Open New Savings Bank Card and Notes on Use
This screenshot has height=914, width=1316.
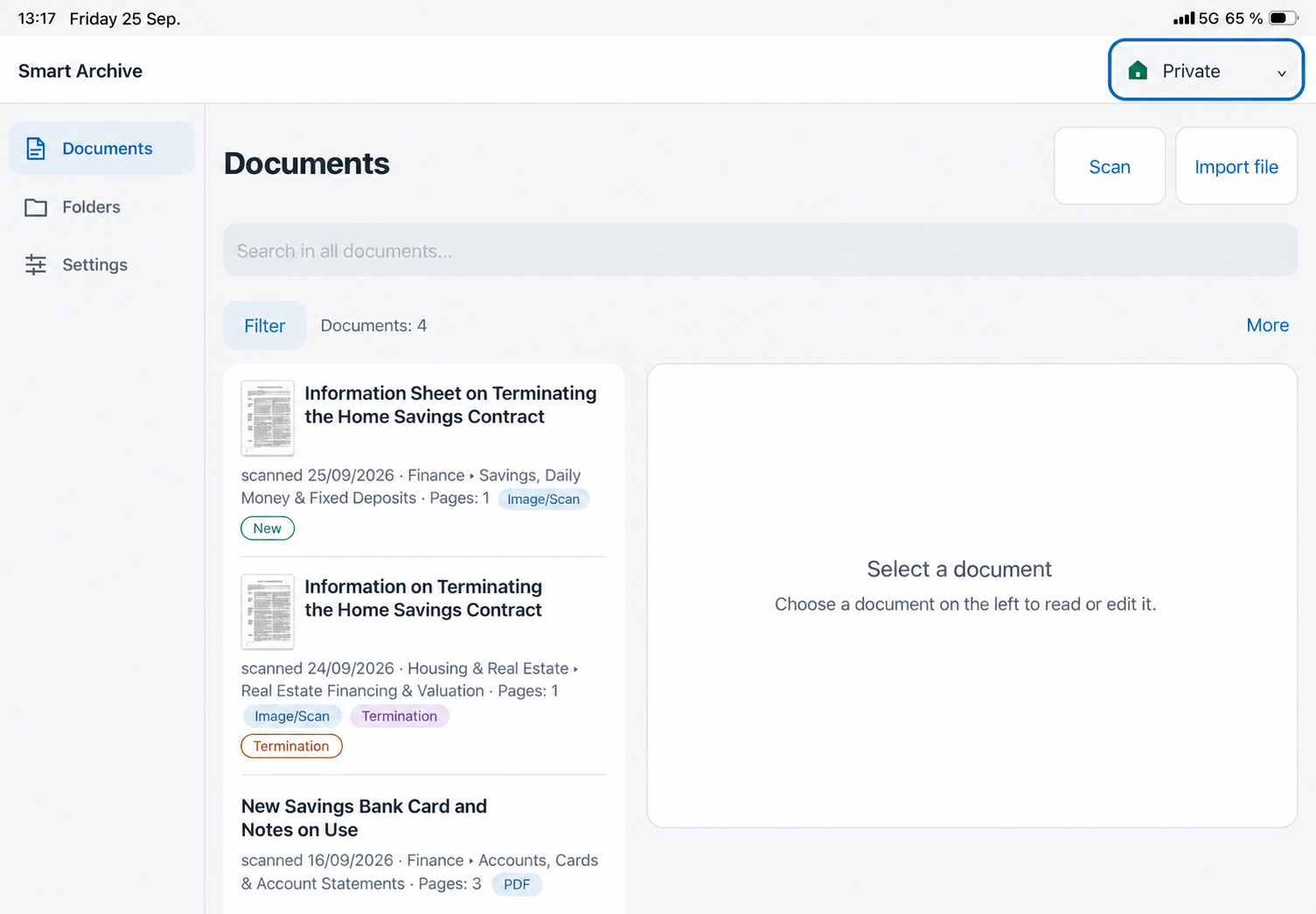pos(364,818)
